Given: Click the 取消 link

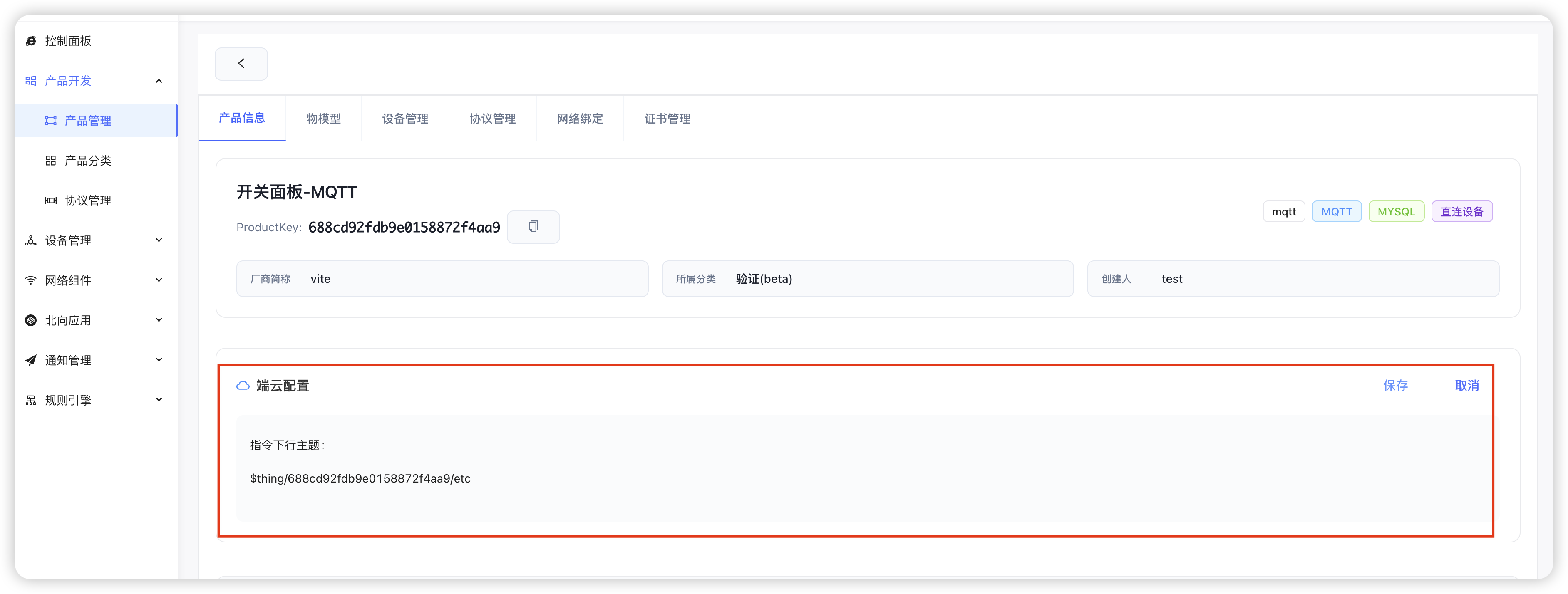Looking at the screenshot, I should (x=1467, y=385).
